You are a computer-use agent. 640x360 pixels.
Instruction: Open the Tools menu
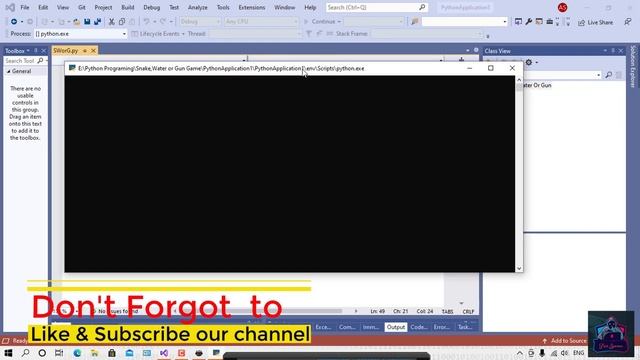(223, 7)
